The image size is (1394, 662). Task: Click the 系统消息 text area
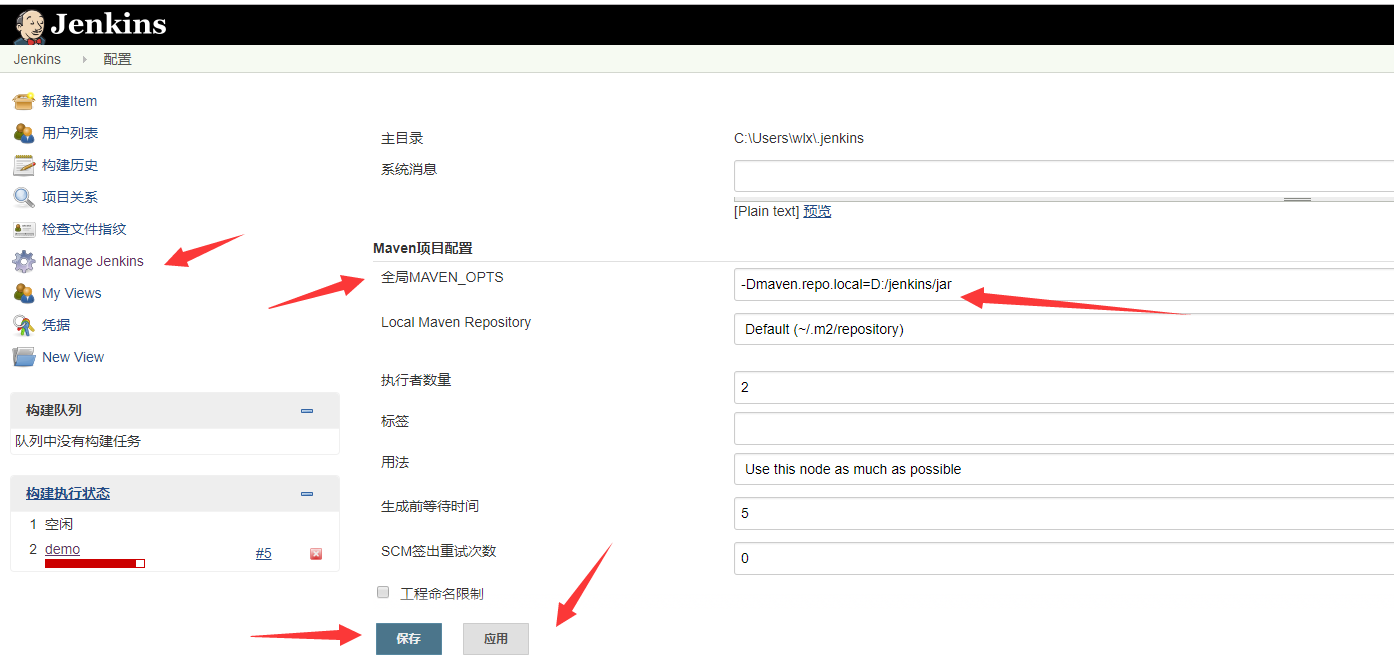(1064, 177)
